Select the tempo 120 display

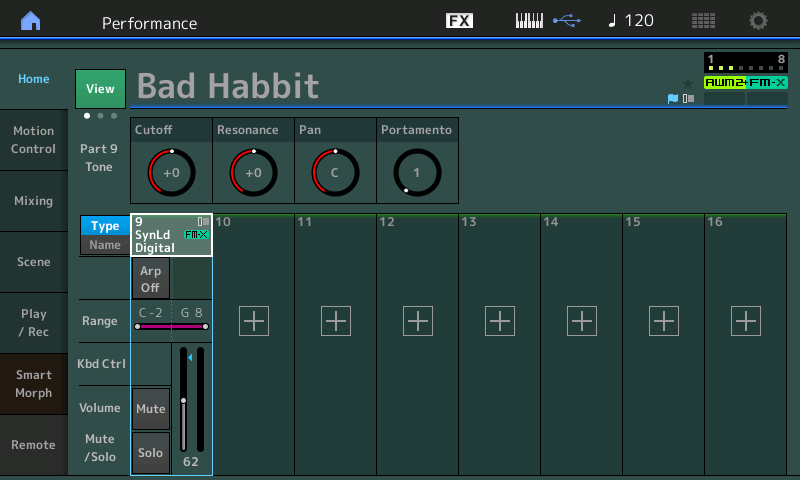(630, 21)
